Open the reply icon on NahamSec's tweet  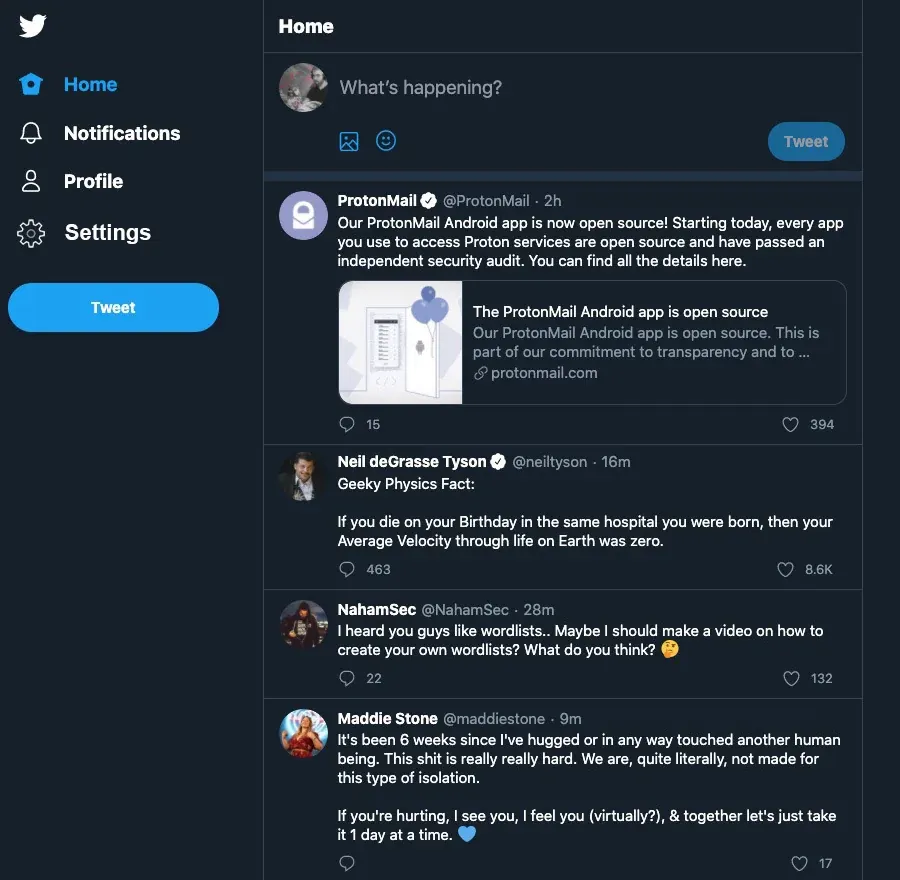click(x=347, y=678)
